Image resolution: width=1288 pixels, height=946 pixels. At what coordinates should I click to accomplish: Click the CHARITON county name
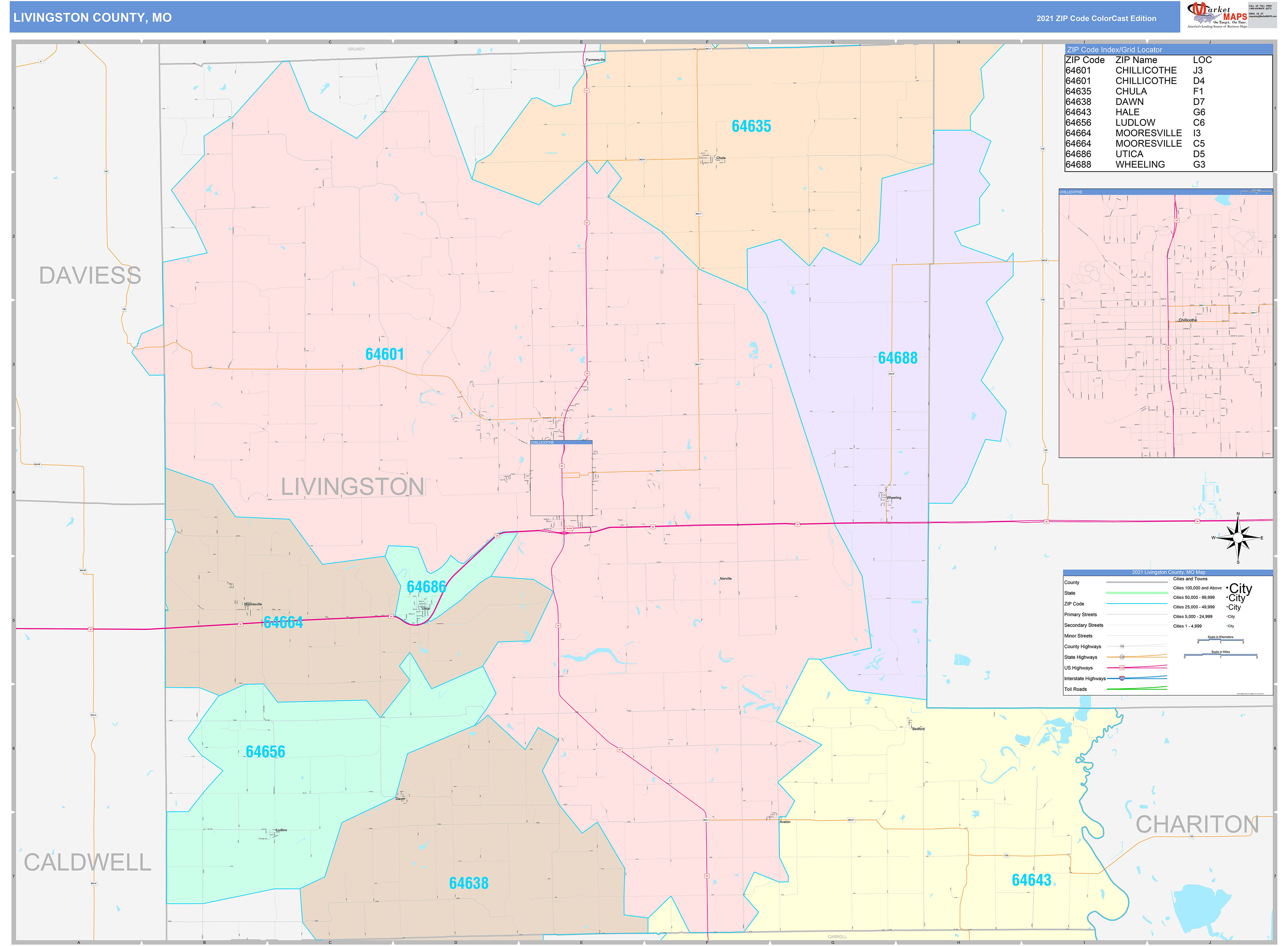(1197, 824)
